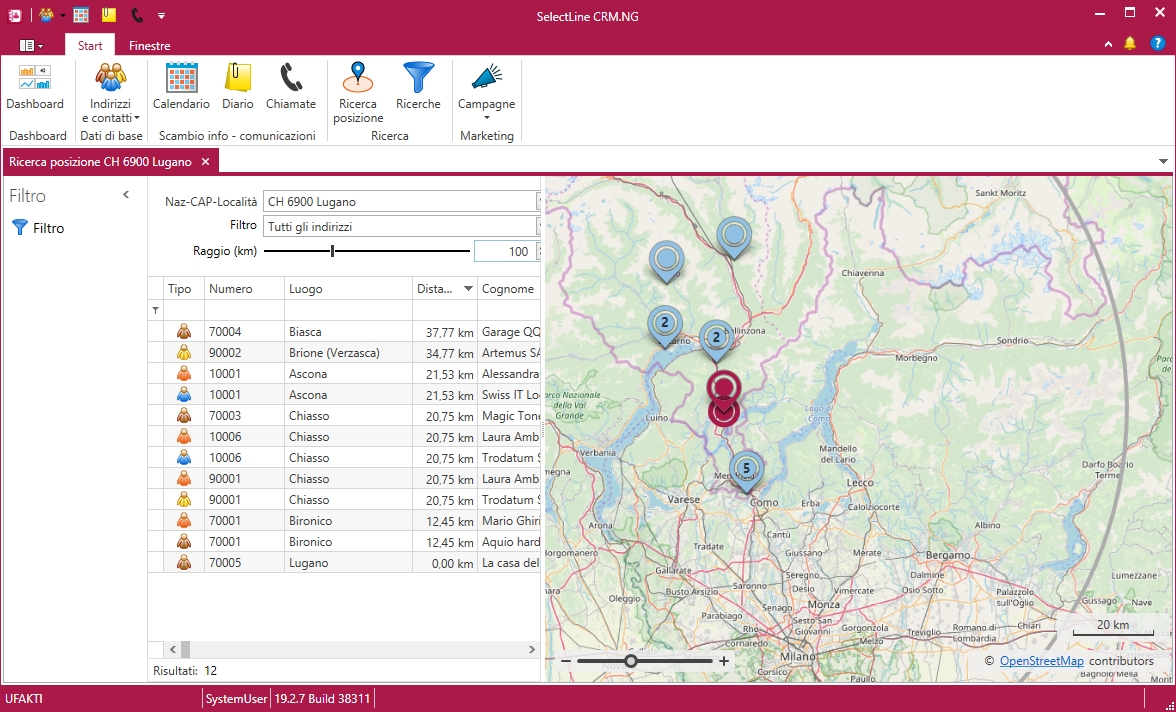Collapse the Filtro side panel

tap(126, 195)
